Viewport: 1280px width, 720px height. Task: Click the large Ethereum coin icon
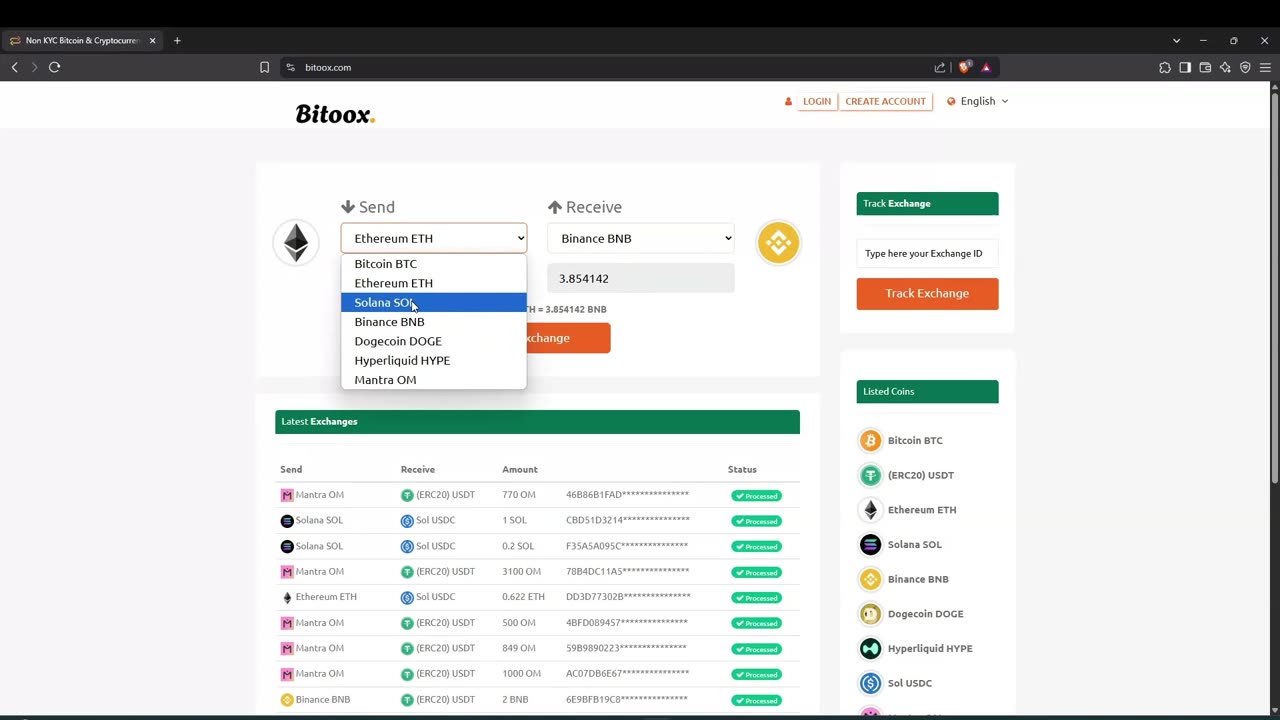(x=296, y=242)
